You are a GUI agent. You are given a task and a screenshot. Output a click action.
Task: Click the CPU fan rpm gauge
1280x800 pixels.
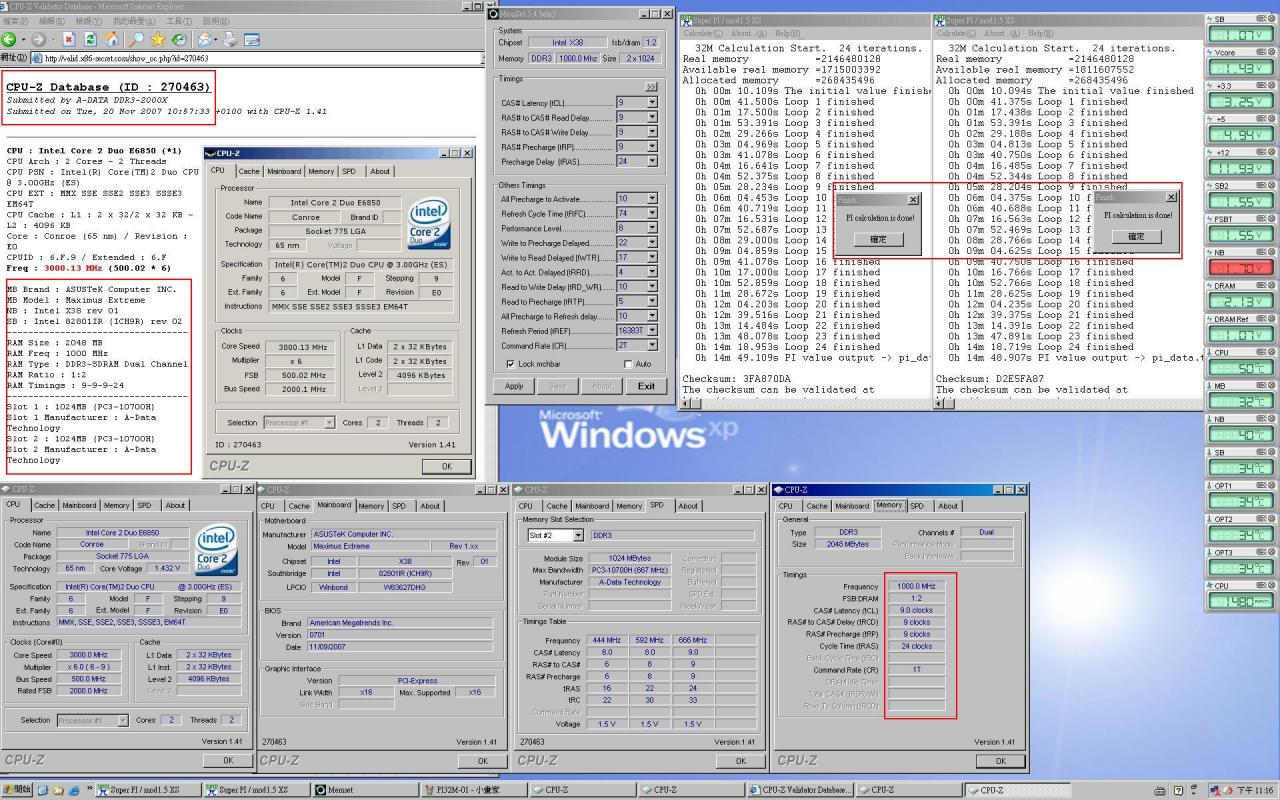point(1242,595)
